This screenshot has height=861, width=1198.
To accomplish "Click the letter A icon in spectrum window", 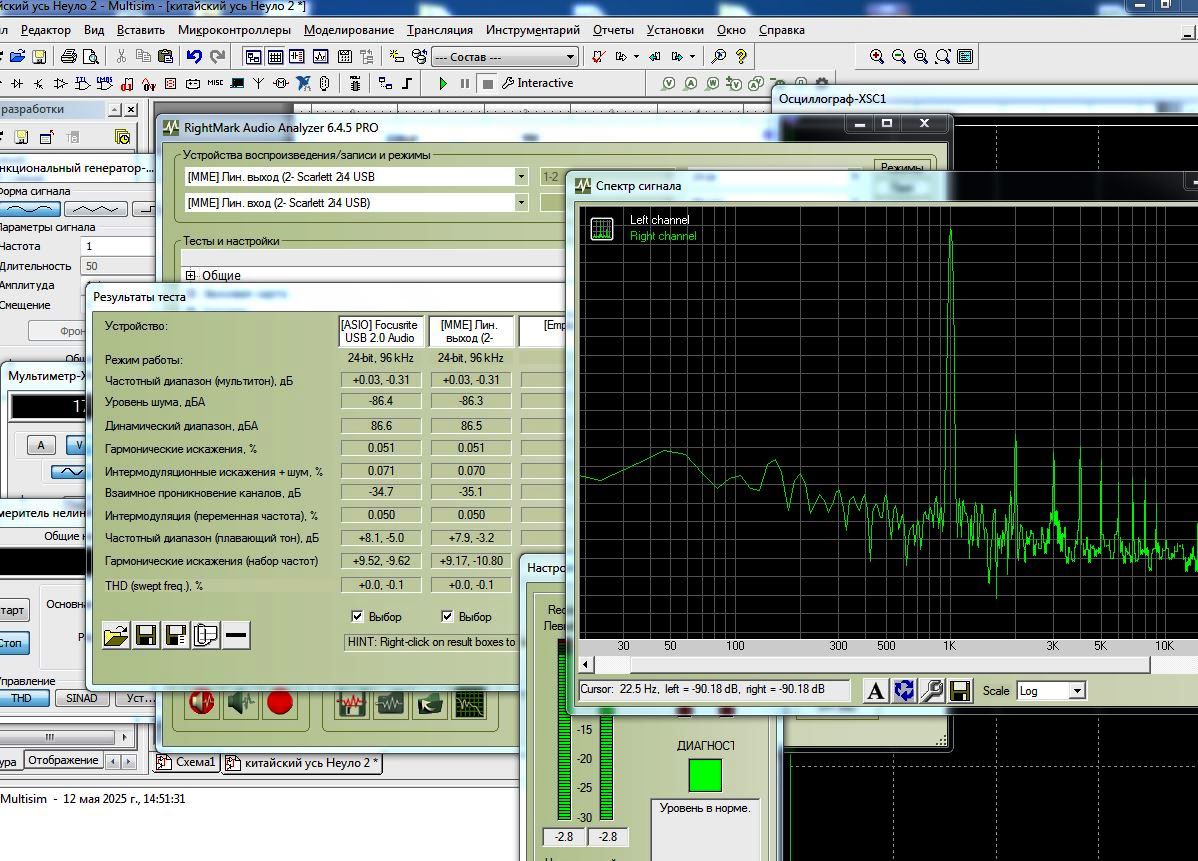I will point(876,691).
